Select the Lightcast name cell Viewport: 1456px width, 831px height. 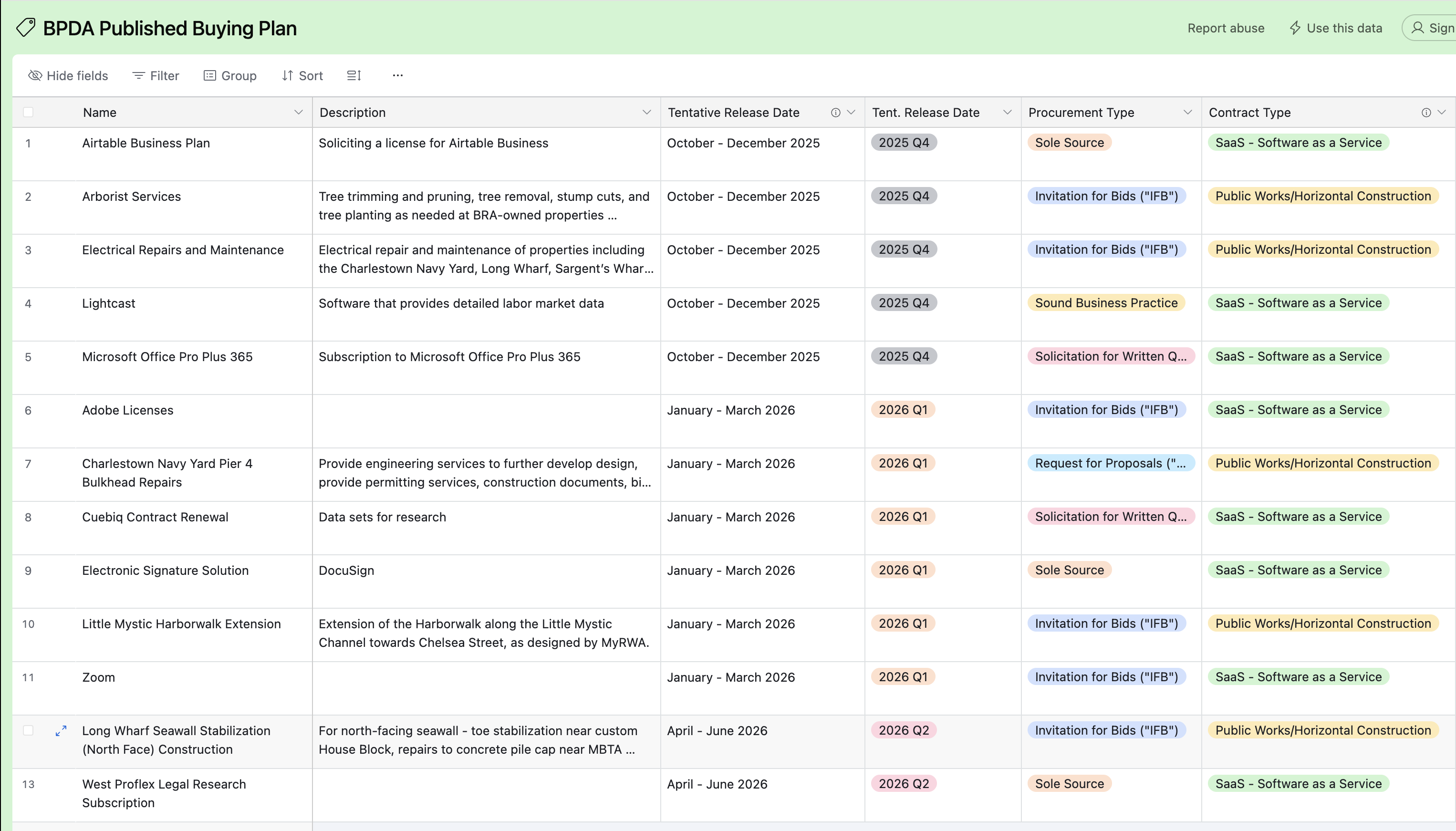coord(108,303)
